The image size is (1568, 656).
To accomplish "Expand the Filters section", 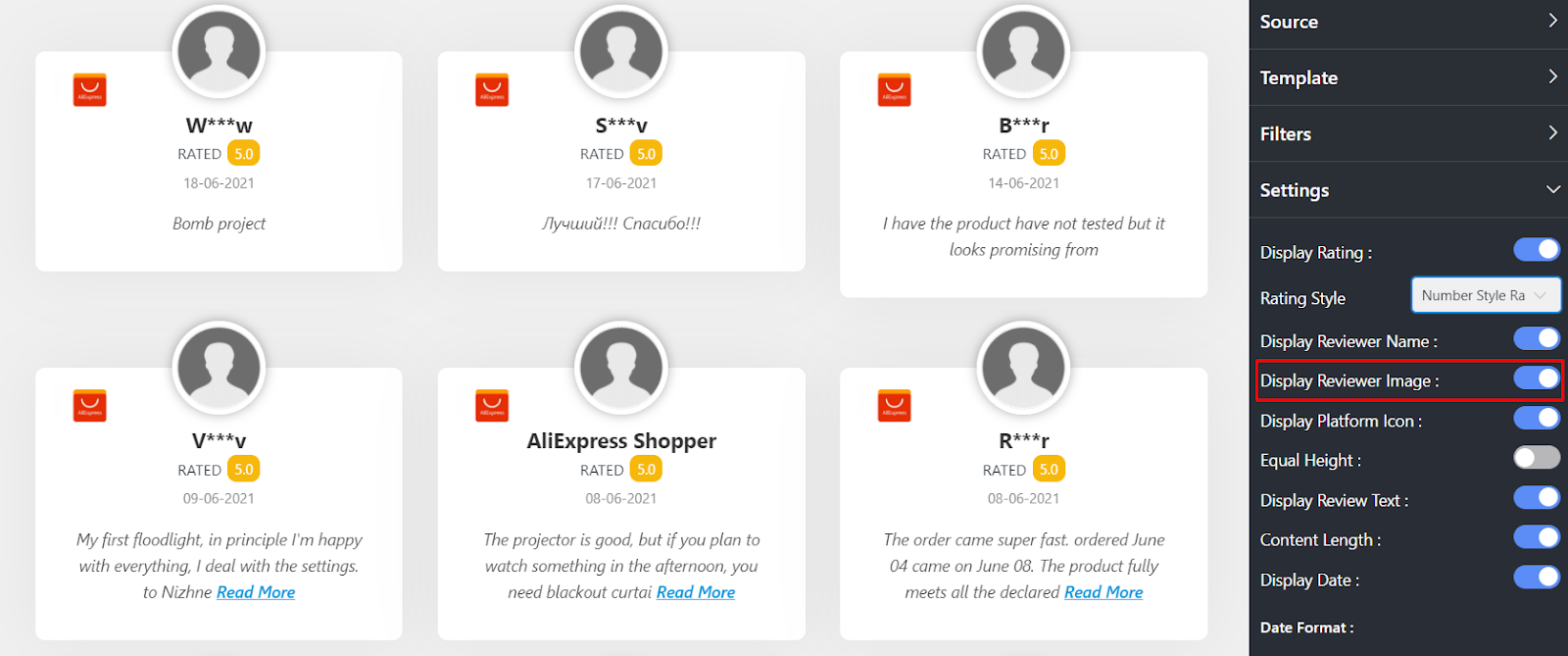I will [1408, 133].
